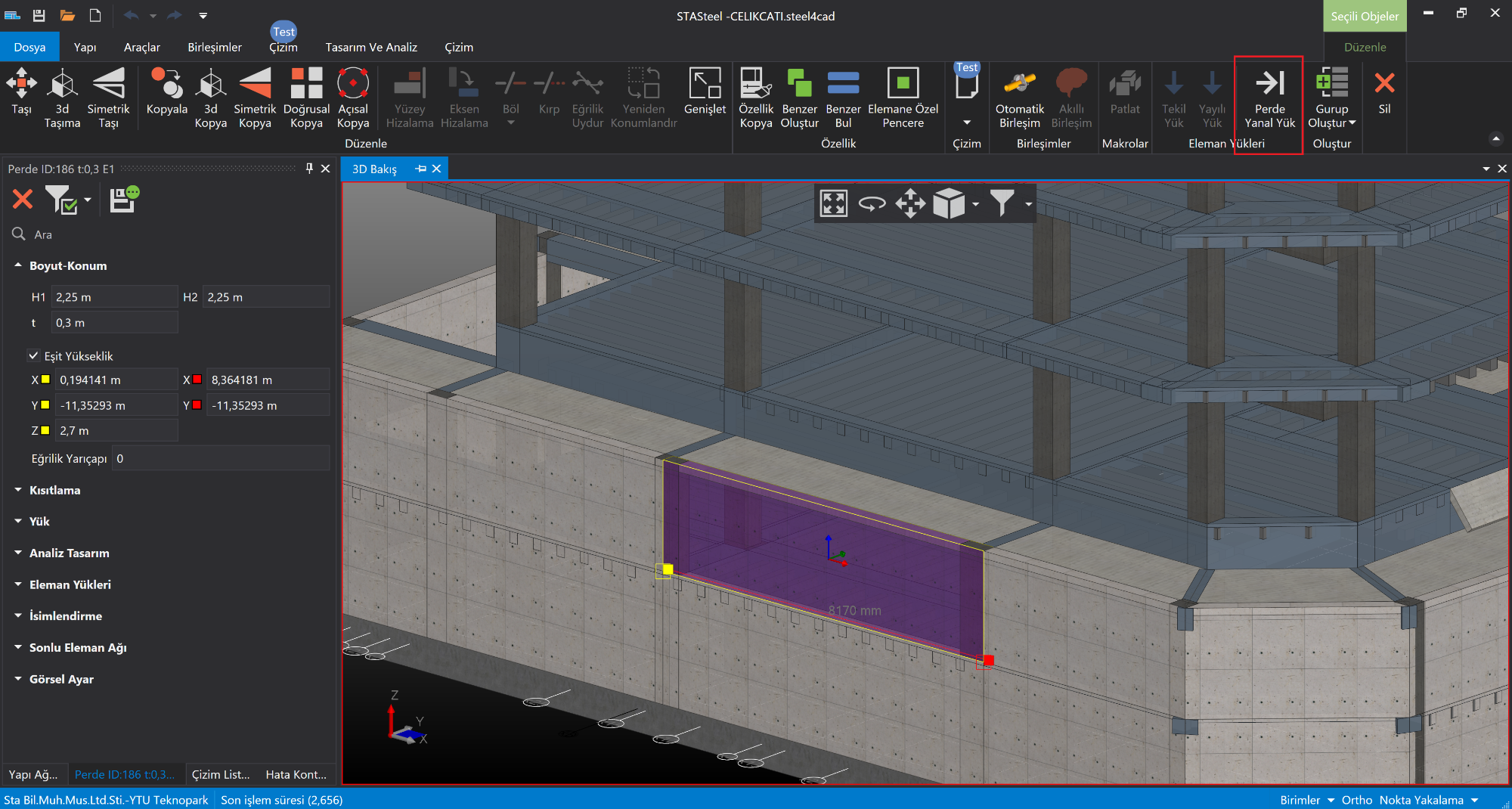Click the zoom-to-fit icon in the viewport
1512x809 pixels.
tap(833, 203)
